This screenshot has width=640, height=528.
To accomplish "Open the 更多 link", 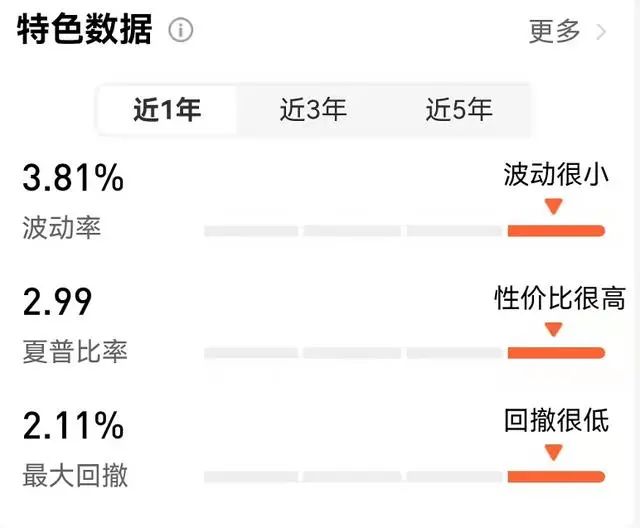I will 554,31.
